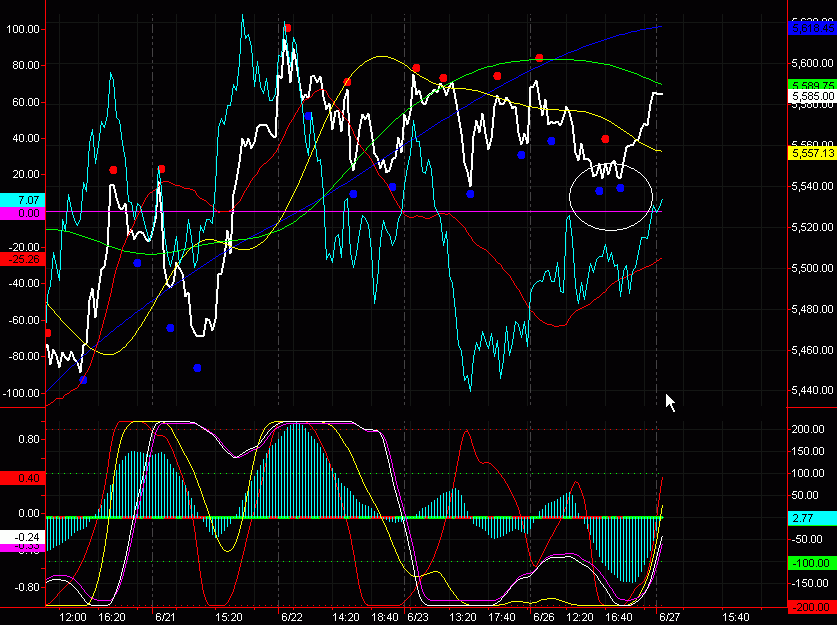This screenshot has height=625, width=837.
Task: Select the 5,480.00 price label
Action: click(x=812, y=310)
